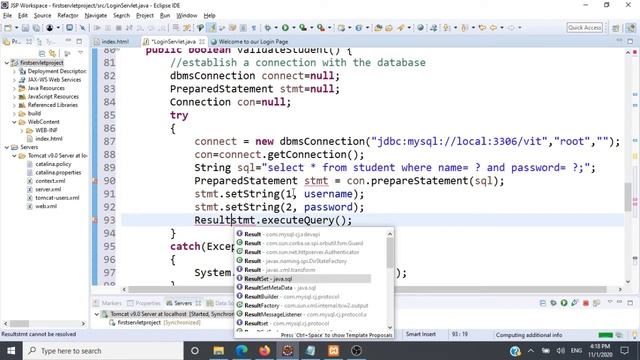The image size is (640, 360).
Task: Click the Debug bug icon in toolbar
Action: (267, 28)
